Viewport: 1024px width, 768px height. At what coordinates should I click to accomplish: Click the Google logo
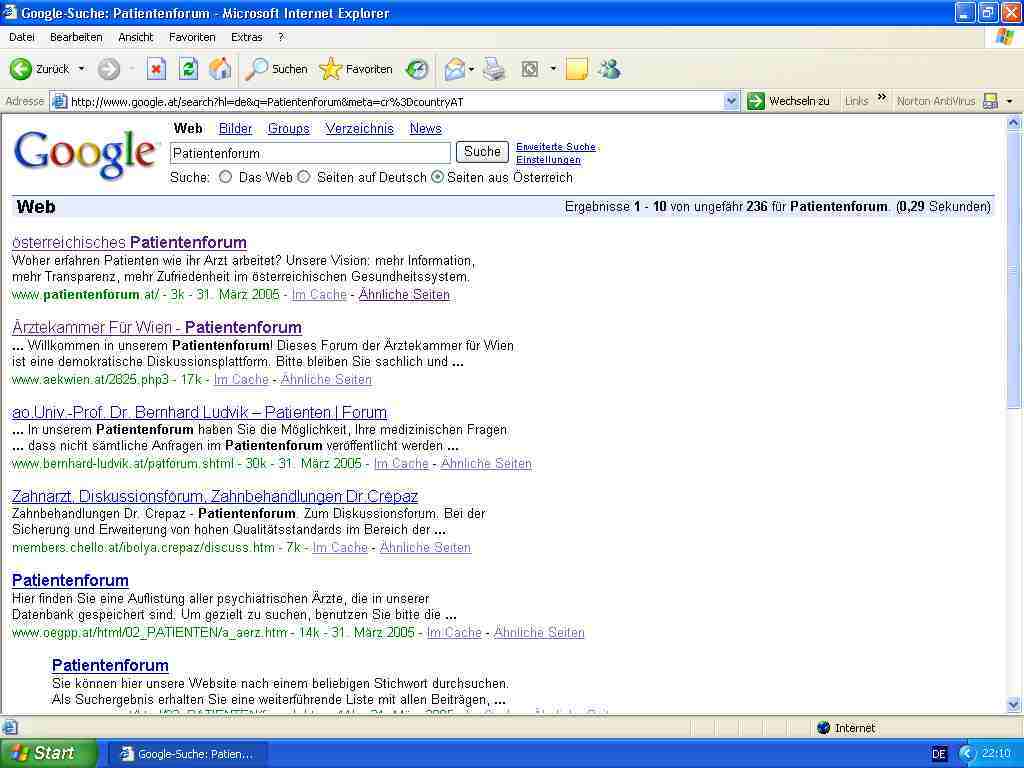85,154
